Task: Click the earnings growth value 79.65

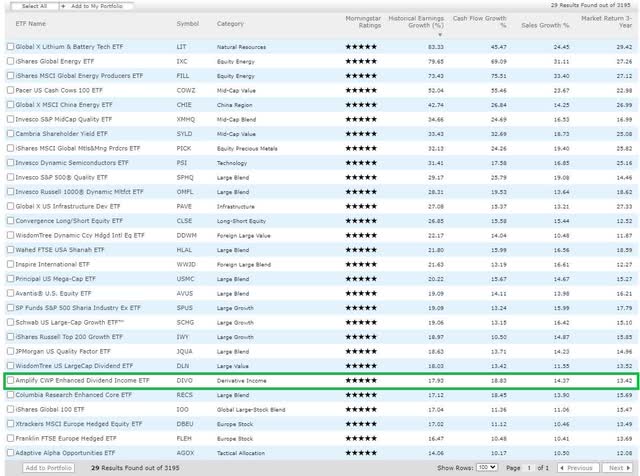Action: [436, 62]
